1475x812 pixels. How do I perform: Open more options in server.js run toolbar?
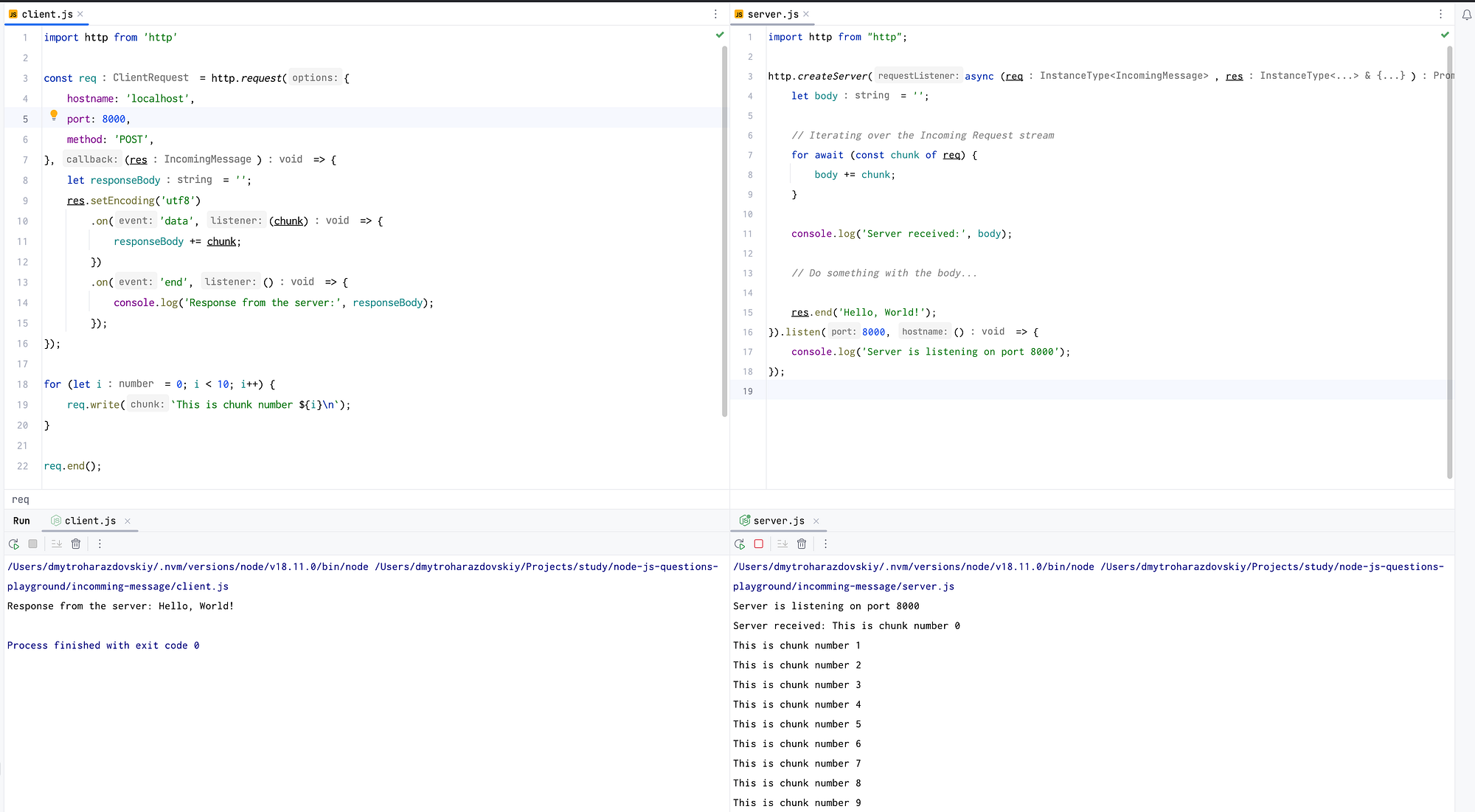click(825, 544)
